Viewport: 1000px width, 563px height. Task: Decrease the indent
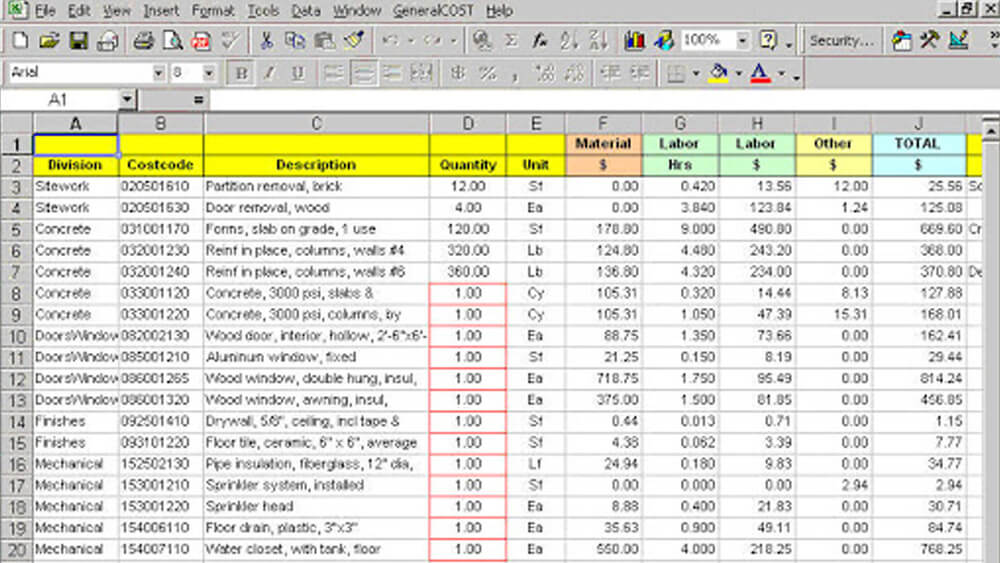point(610,73)
